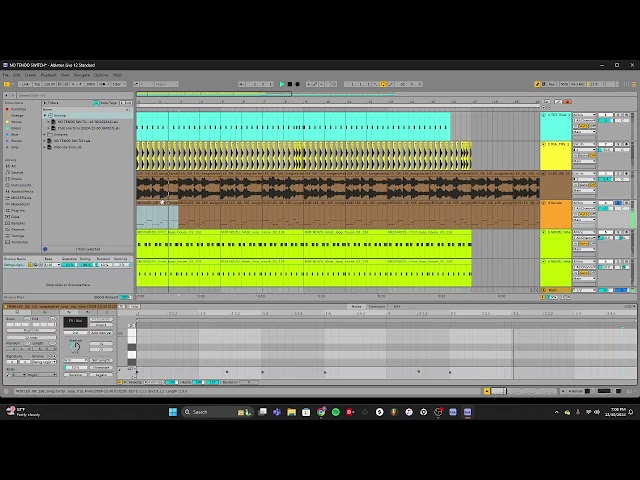
Task: Open the Create menu
Action: coord(31,75)
